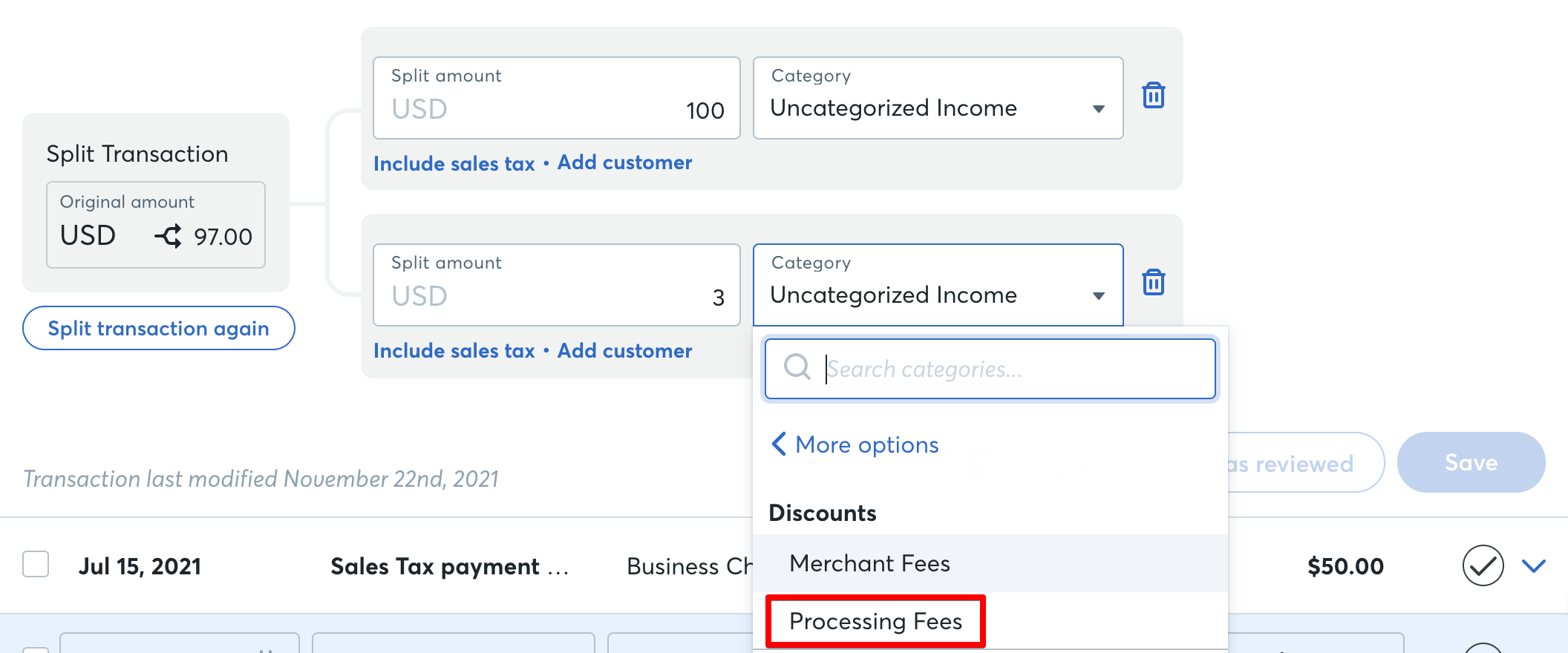Click the Save button

pyautogui.click(x=1471, y=462)
